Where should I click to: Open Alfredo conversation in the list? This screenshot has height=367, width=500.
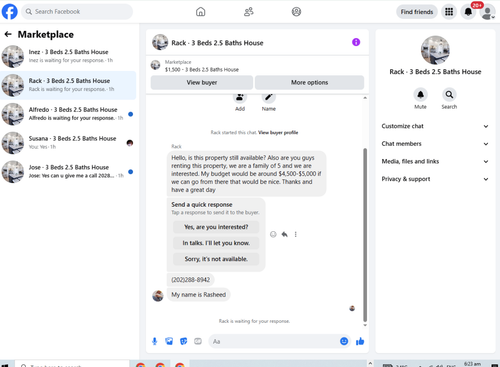pos(68,114)
